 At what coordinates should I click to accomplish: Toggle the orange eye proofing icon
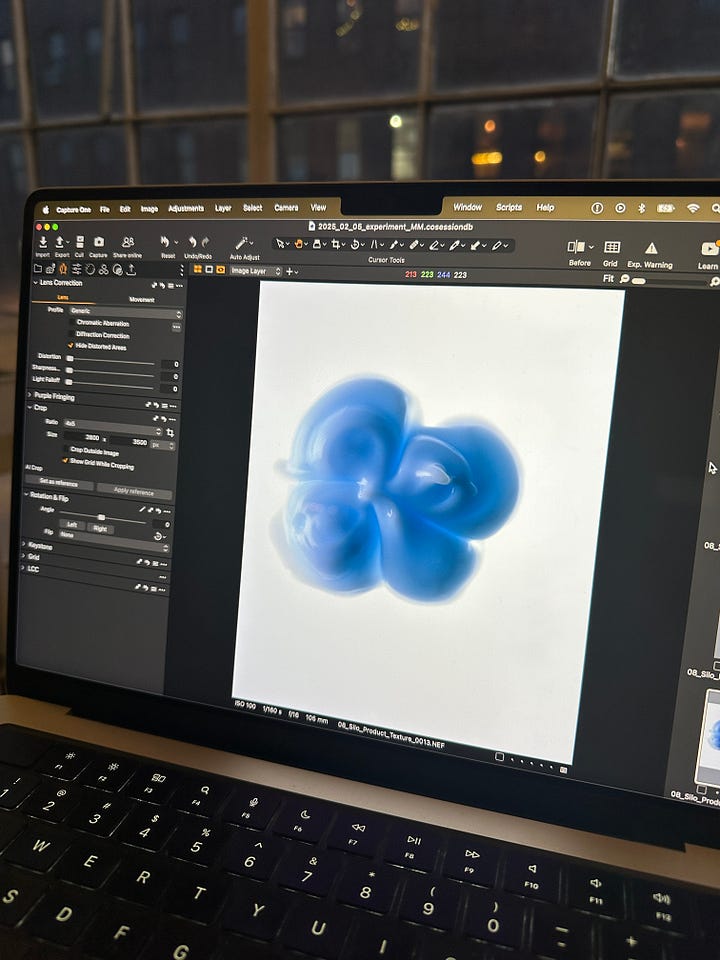coord(221,270)
